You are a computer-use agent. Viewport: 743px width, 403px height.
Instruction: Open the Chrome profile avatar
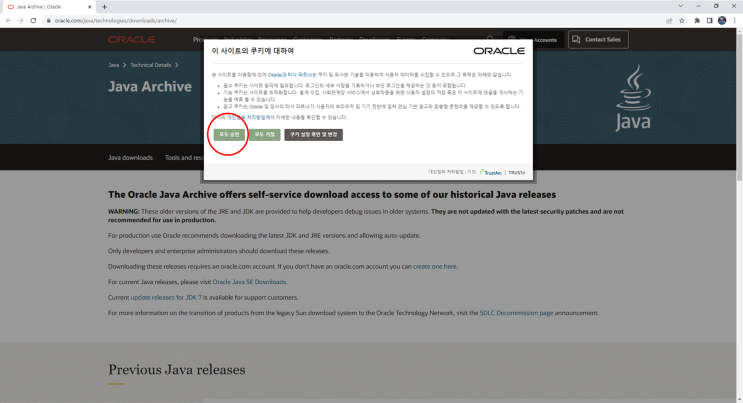(722, 20)
